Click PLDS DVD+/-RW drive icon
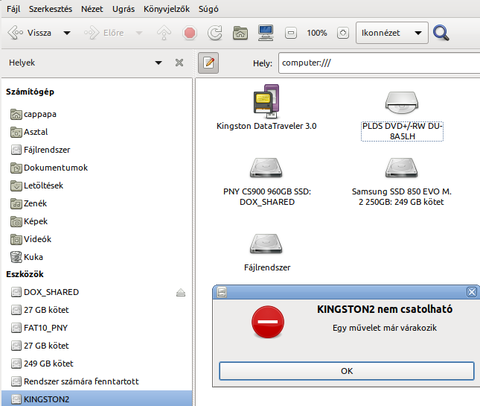The height and width of the screenshot is (406, 480). [402, 103]
